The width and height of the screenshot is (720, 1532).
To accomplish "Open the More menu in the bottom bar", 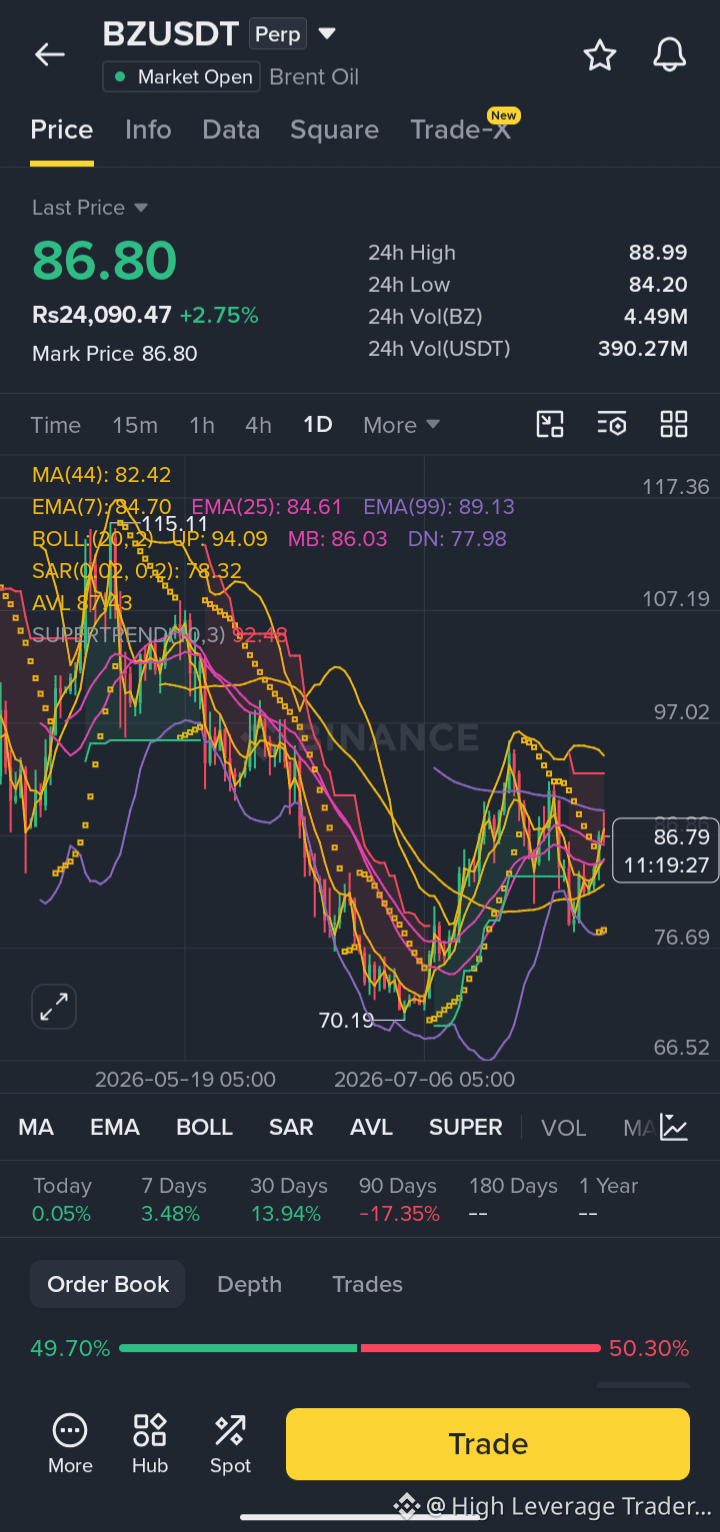I will (x=70, y=1444).
